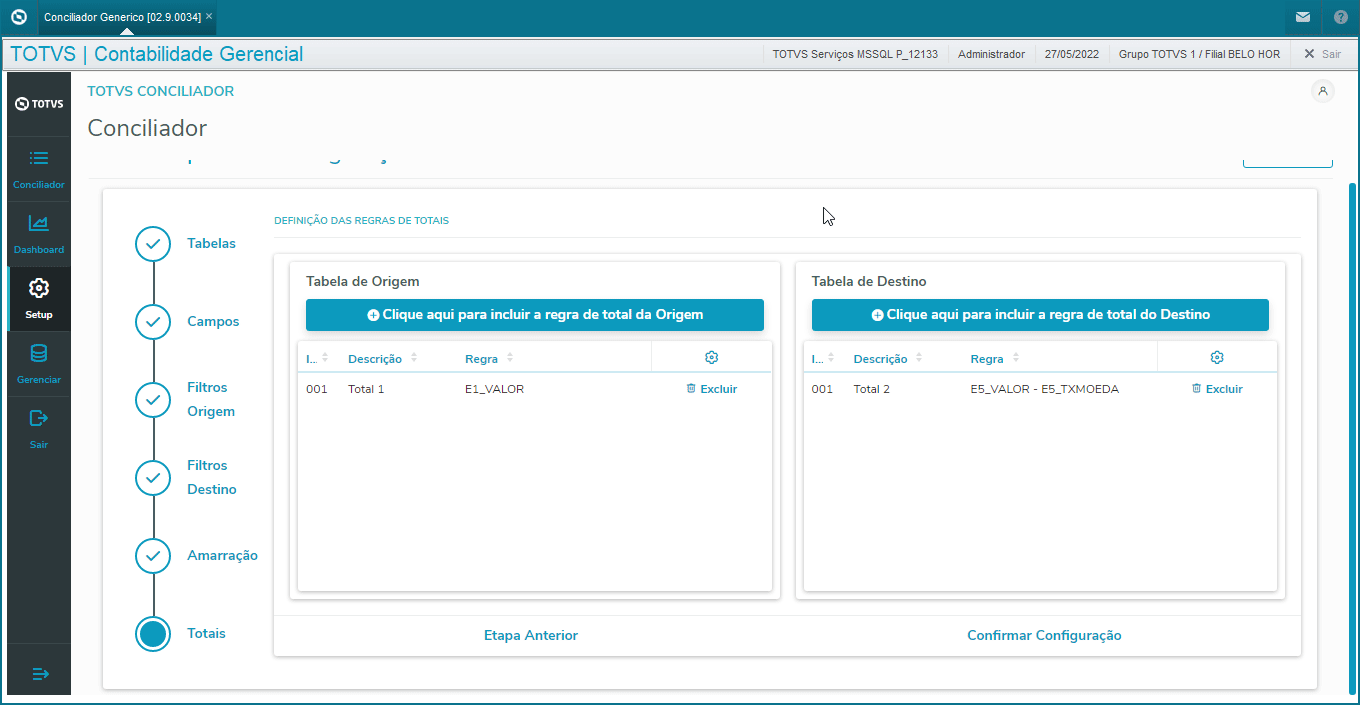Click the date 27/05/2022 in header
The height and width of the screenshot is (705, 1360).
[1071, 54]
